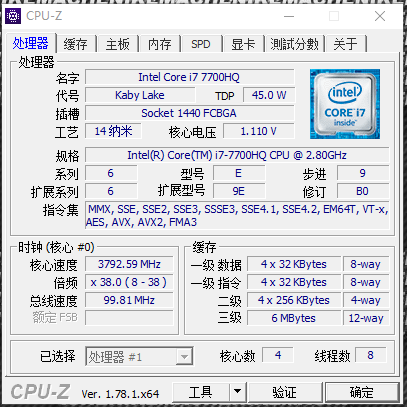This screenshot has width=407, height=407.
Task: Click the instruction set field listing MMX, SSE
Action: coord(237,215)
